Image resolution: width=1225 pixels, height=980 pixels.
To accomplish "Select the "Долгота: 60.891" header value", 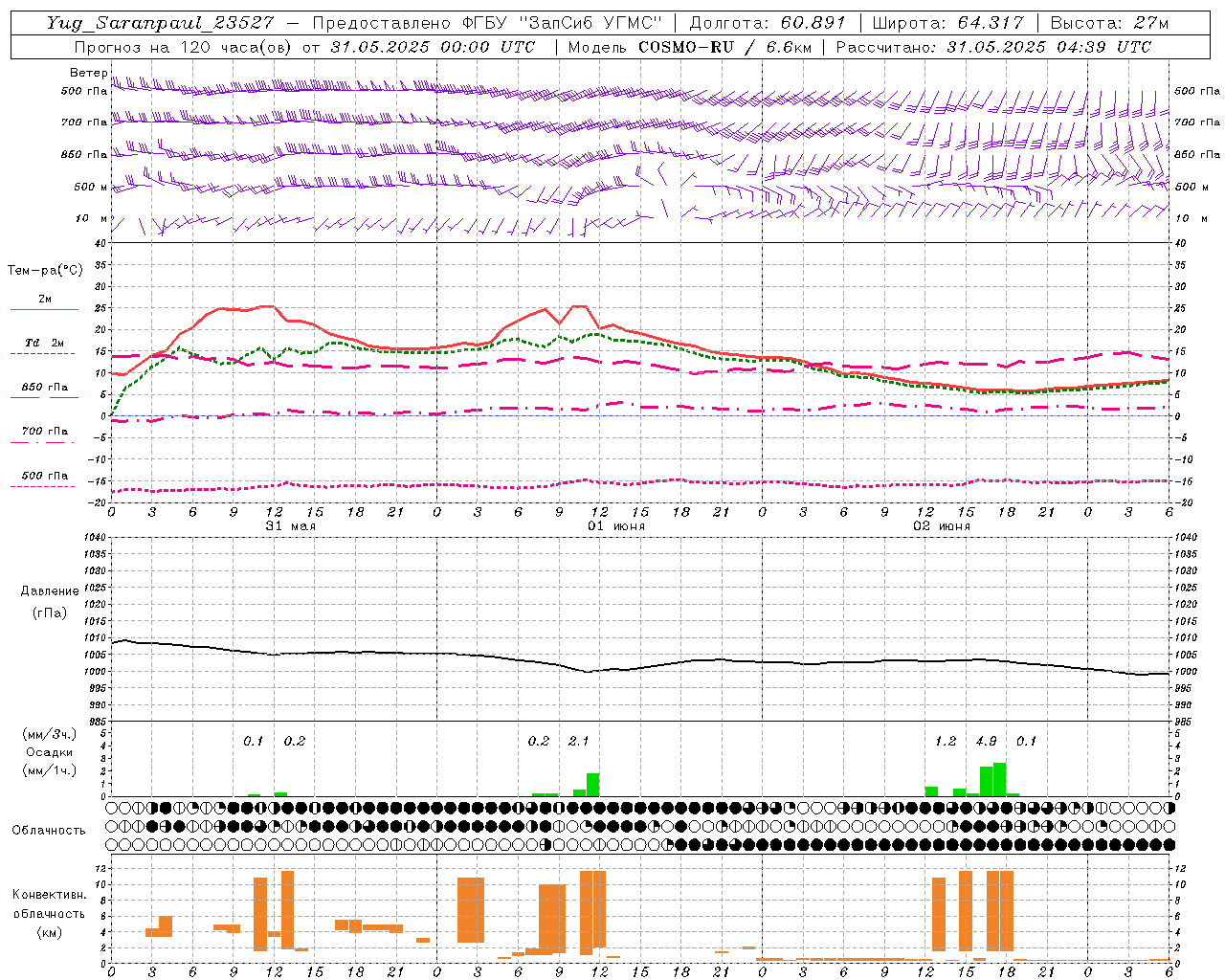I will tap(768, 23).
